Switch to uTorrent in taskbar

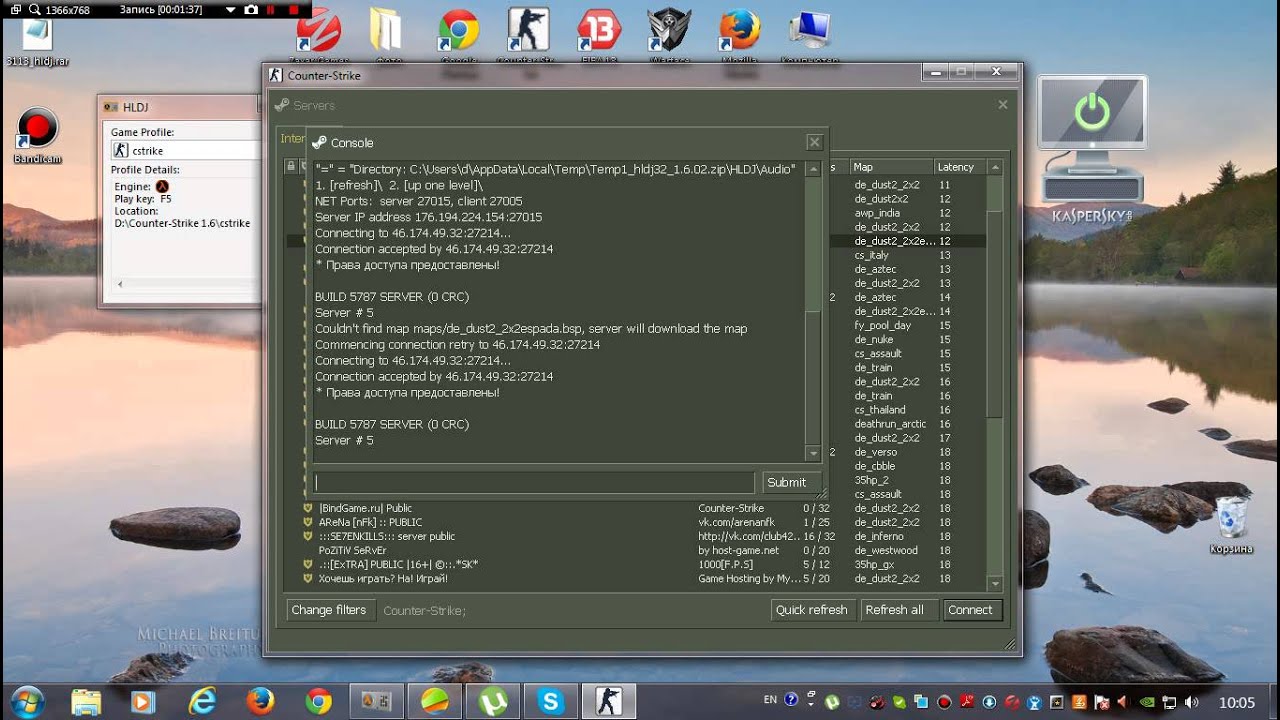coord(493,702)
